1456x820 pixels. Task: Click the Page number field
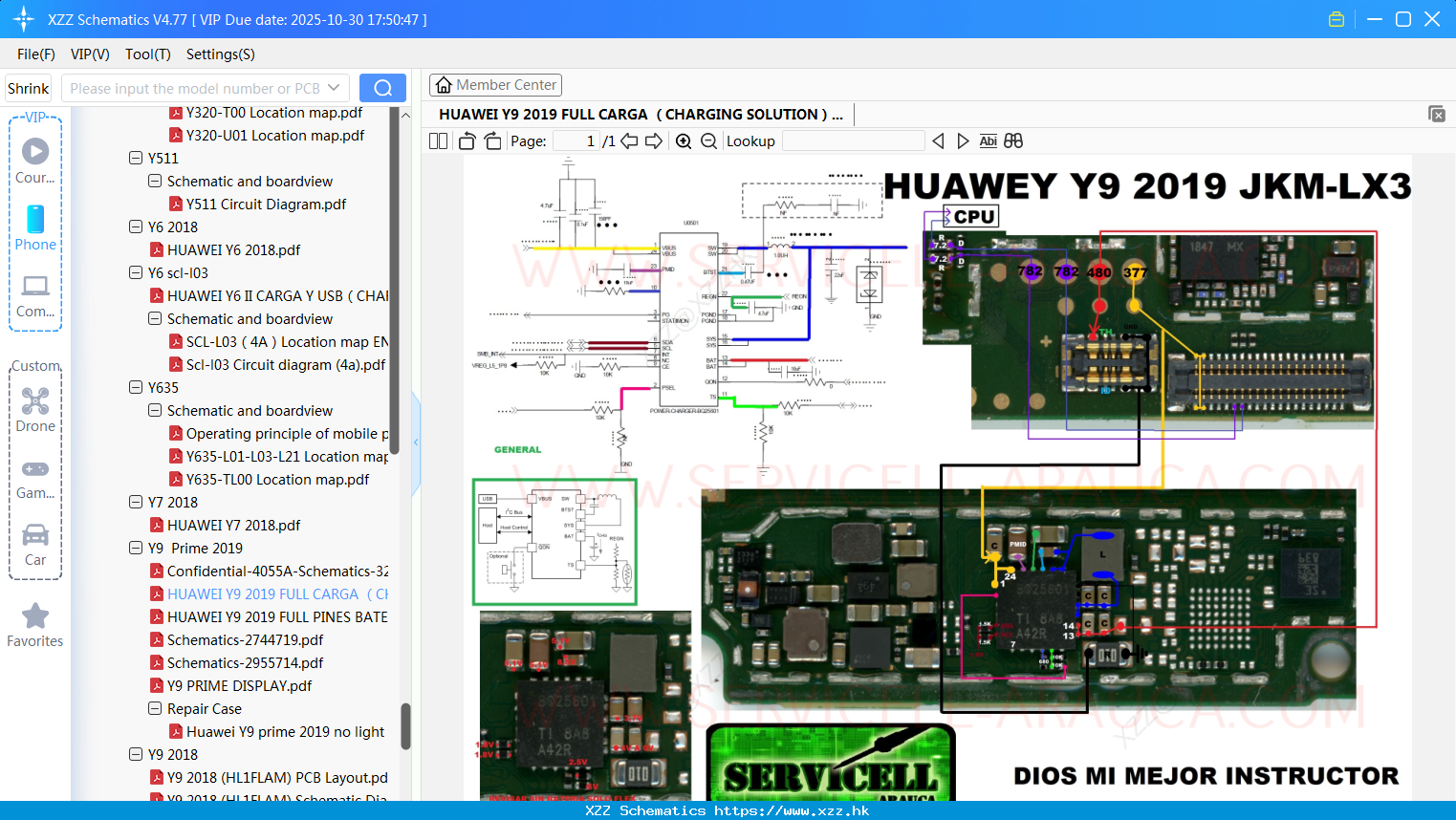tap(576, 141)
